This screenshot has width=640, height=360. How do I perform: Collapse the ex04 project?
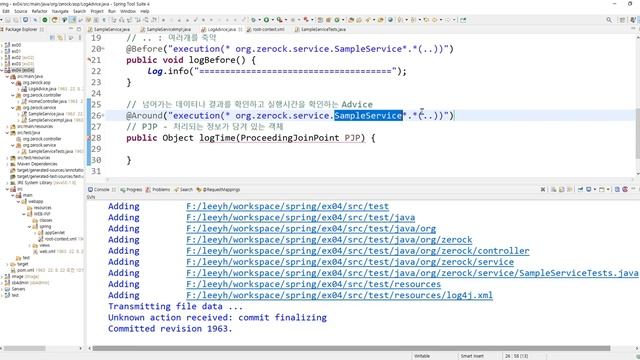click(2, 70)
